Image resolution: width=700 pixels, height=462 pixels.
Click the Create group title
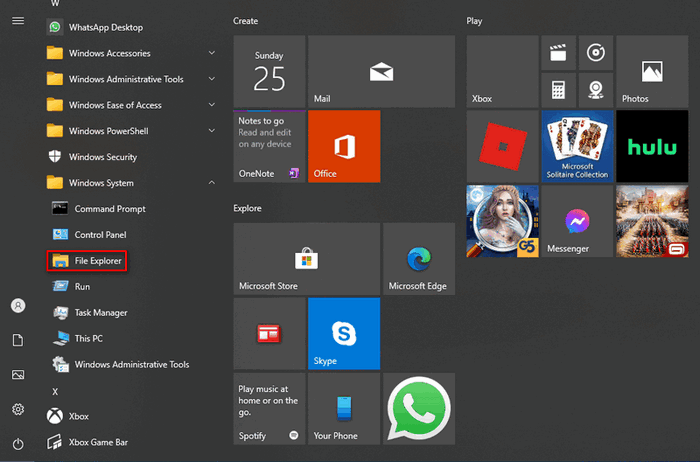pos(246,21)
